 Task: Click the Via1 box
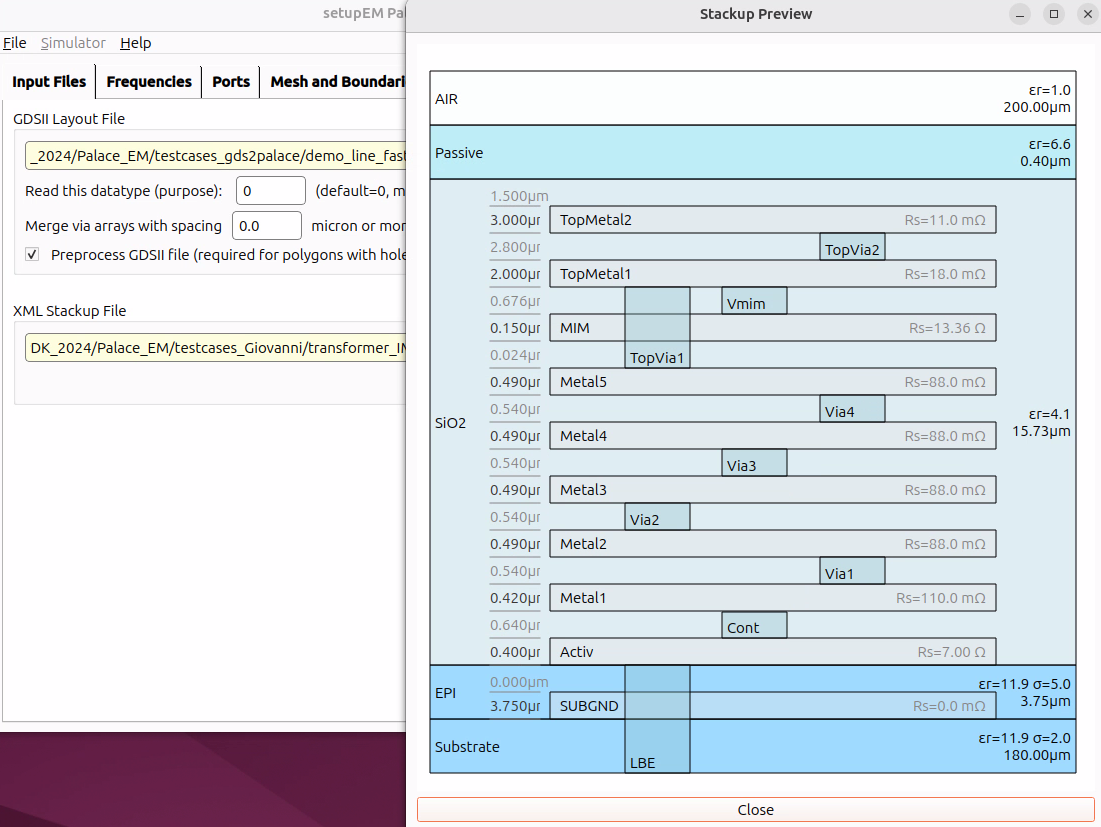tap(852, 571)
